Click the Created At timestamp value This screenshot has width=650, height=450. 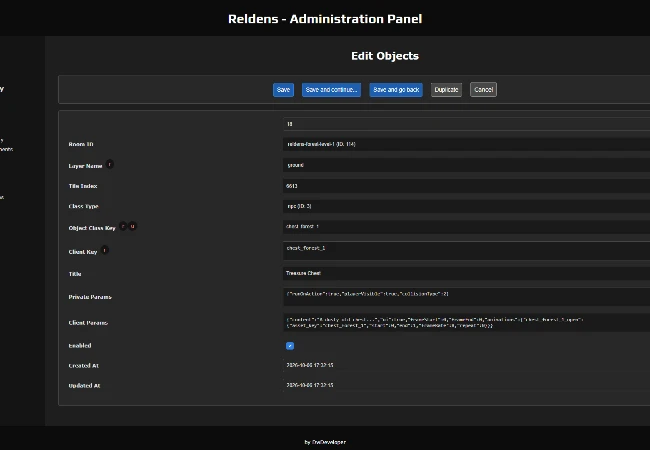coord(310,365)
